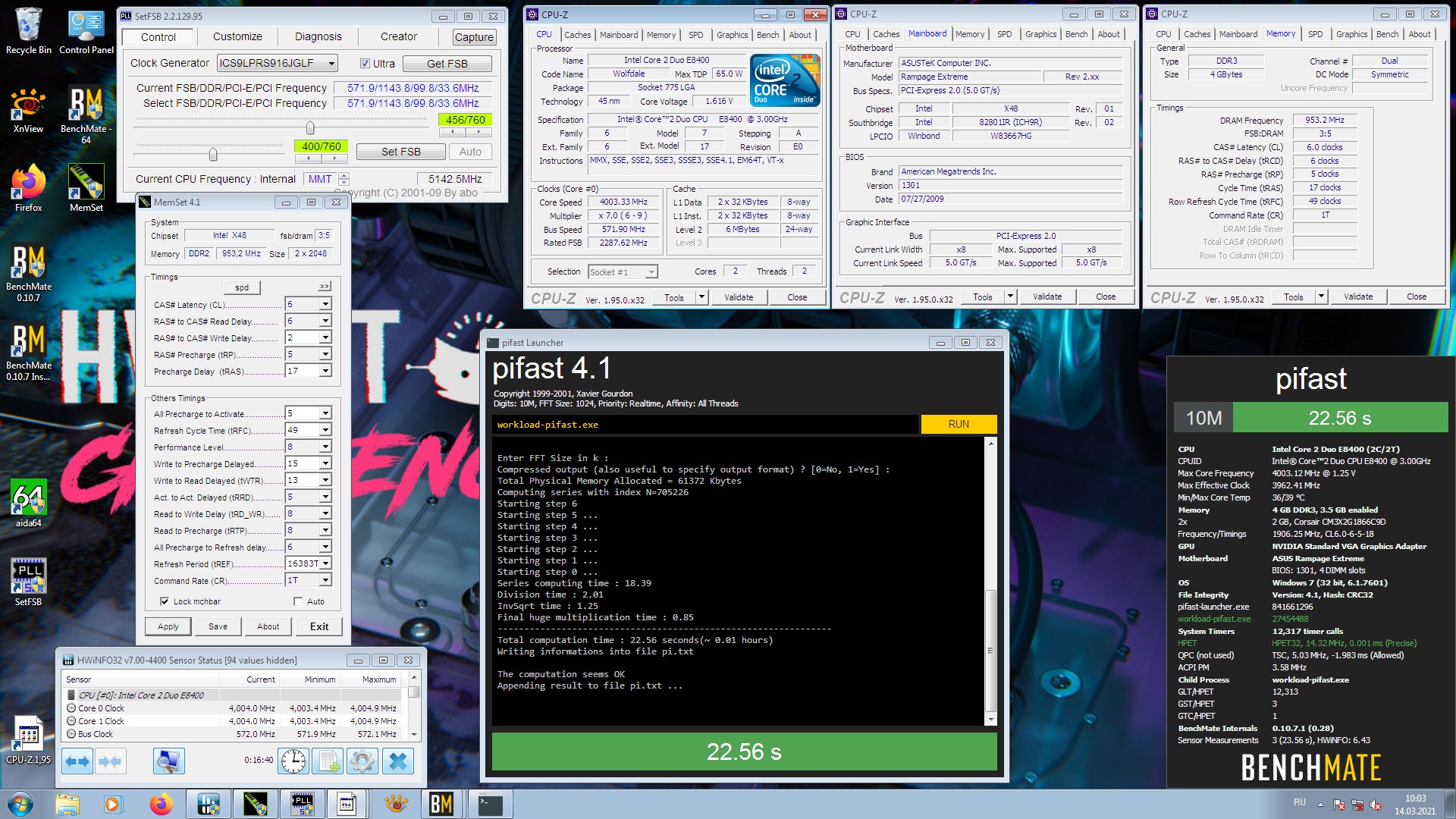Open Creator tab in SetFSB
This screenshot has width=1456, height=819.
pos(398,36)
